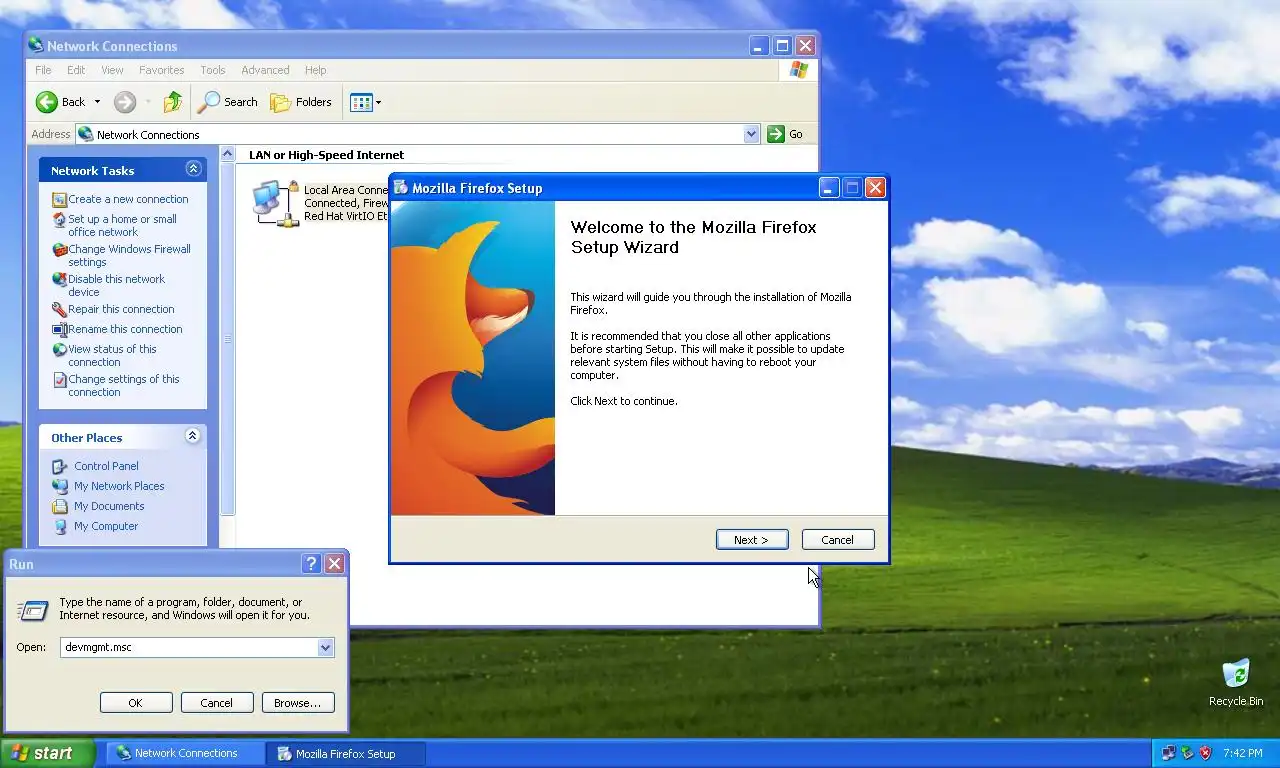The height and width of the screenshot is (768, 1280).
Task: Open the Advanced menu
Action: coord(265,70)
